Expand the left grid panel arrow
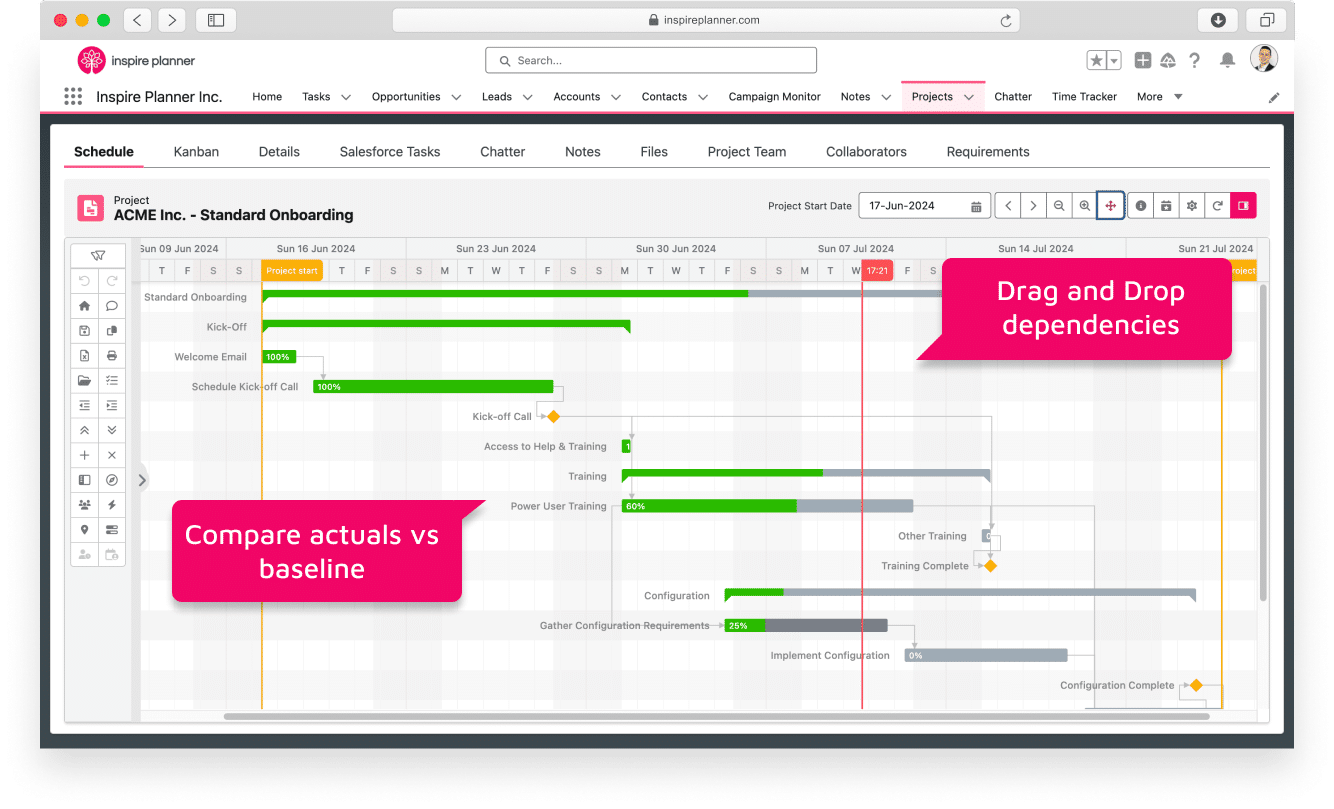The height and width of the screenshot is (809, 1334). tap(142, 480)
